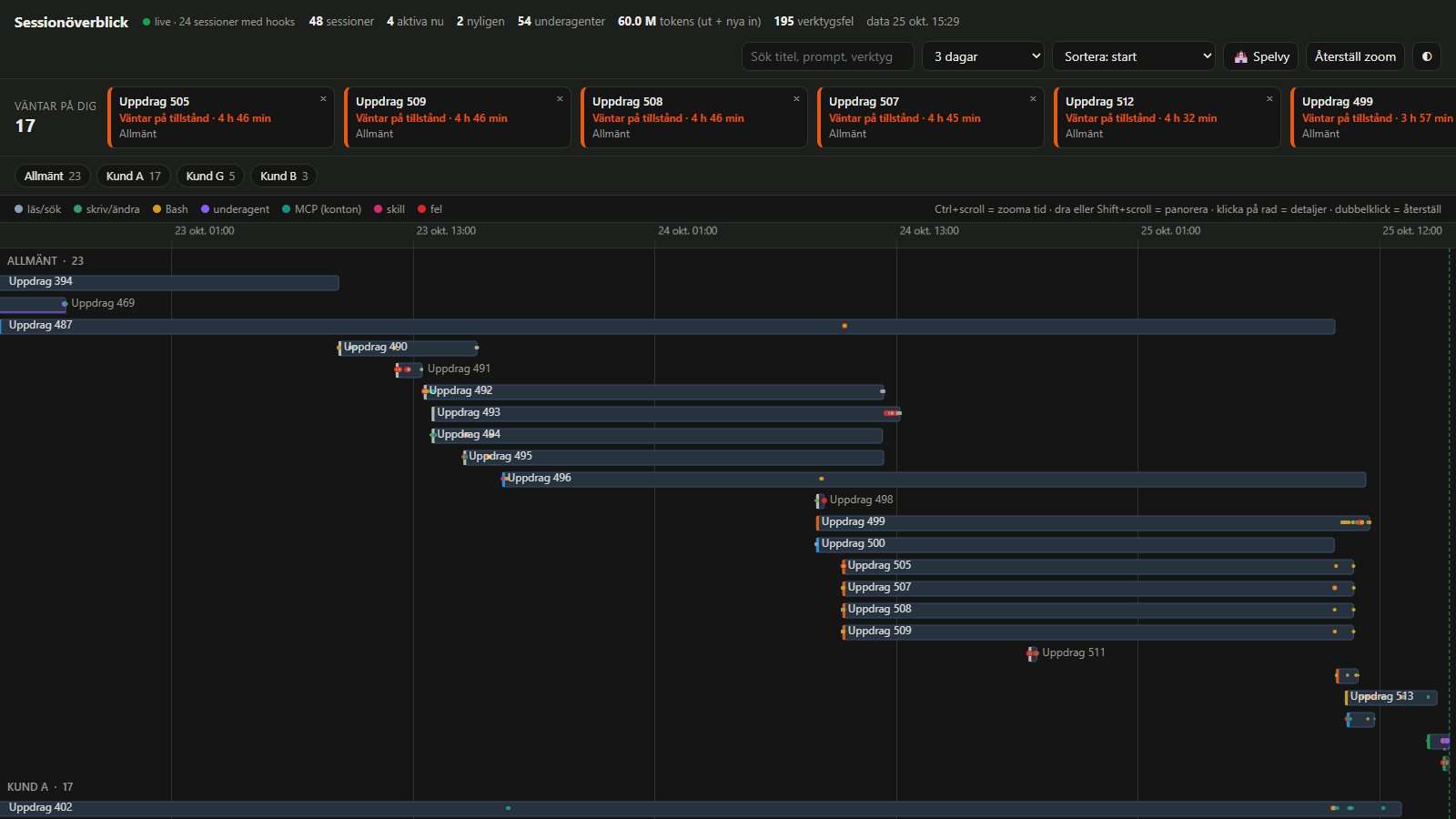Select the Kund G 5 filter tab
1456x819 pixels.
(210, 176)
